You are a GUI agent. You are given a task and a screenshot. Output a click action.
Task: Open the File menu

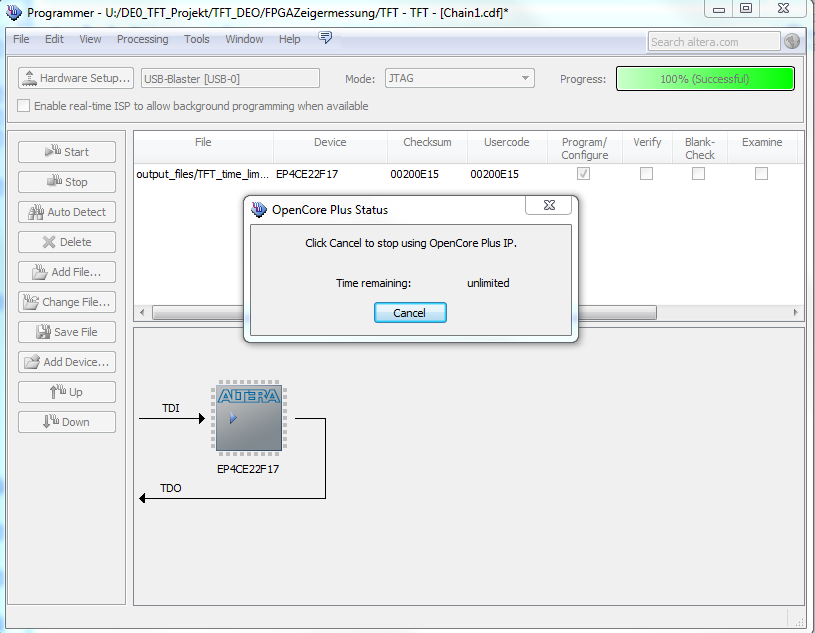pos(21,39)
